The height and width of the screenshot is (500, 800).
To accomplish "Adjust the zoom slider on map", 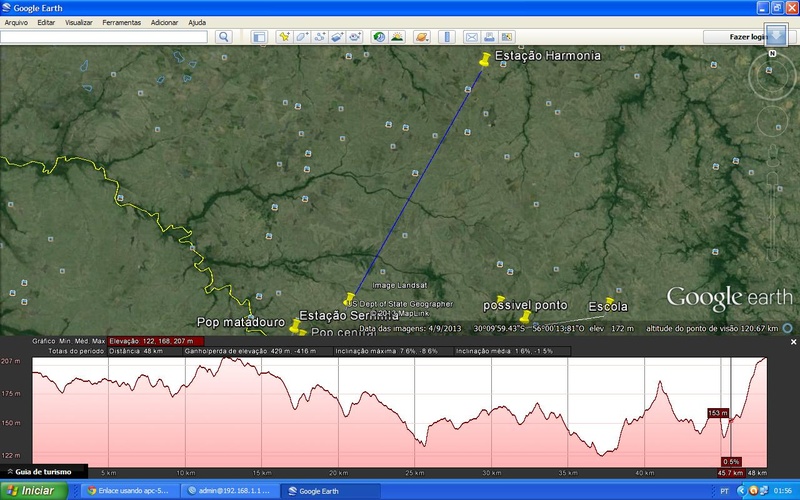I will tap(772, 217).
